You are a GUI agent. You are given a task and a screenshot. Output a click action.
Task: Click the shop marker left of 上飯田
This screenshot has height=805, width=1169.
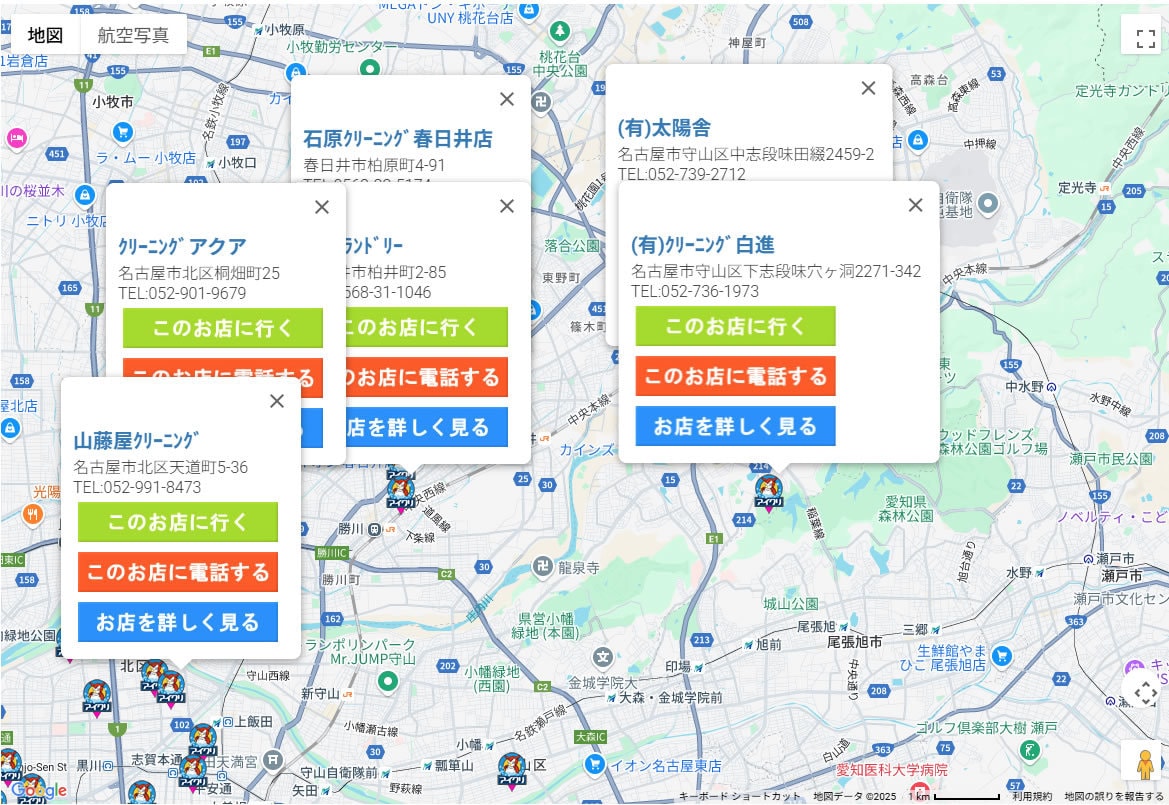(203, 739)
